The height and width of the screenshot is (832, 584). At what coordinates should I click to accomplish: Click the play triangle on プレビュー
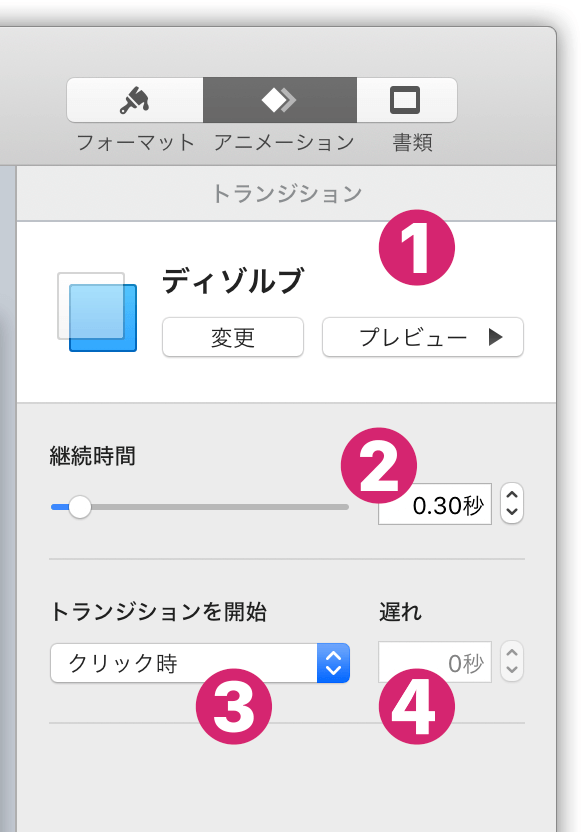click(x=495, y=337)
